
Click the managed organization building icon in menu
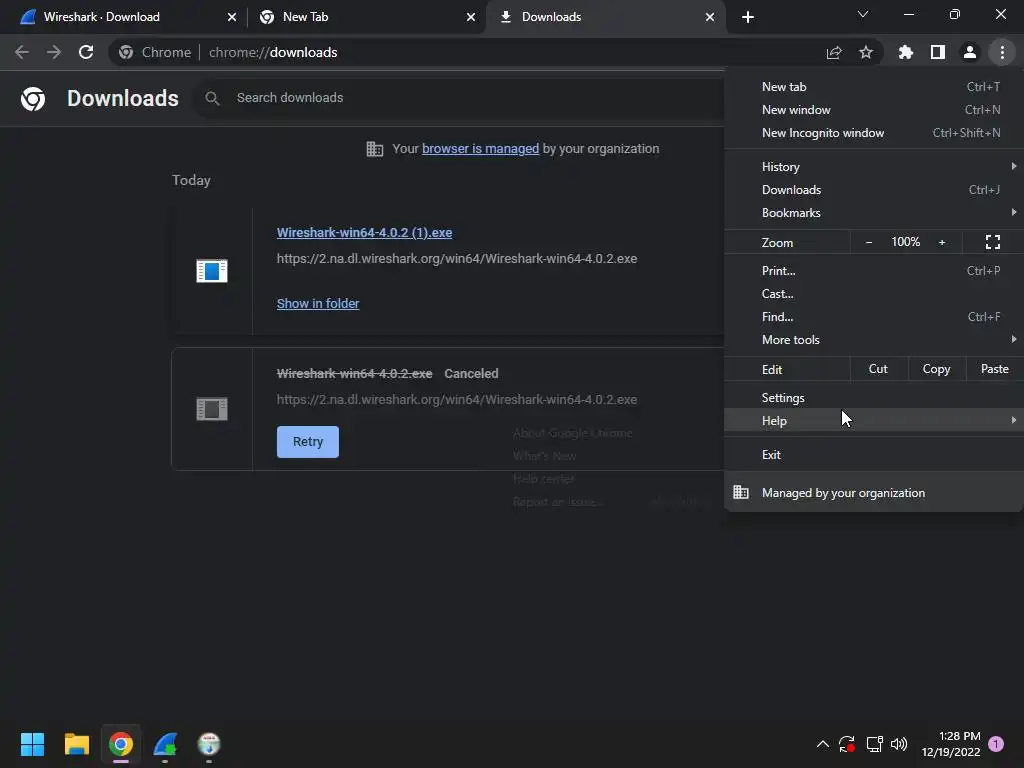(x=741, y=492)
